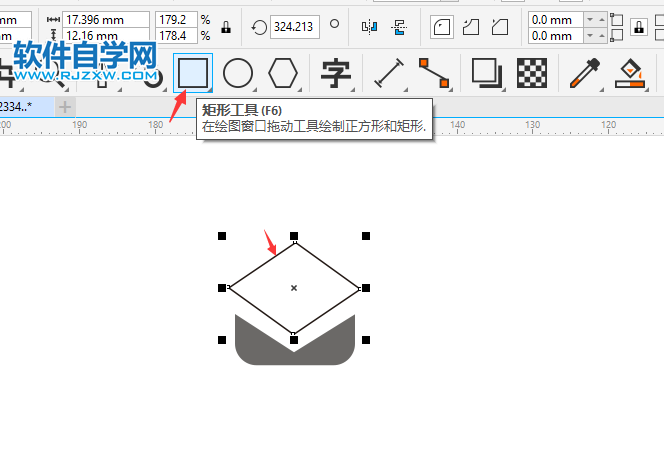Choose the Scalloped corner type
664x450 pixels.
tap(471, 28)
